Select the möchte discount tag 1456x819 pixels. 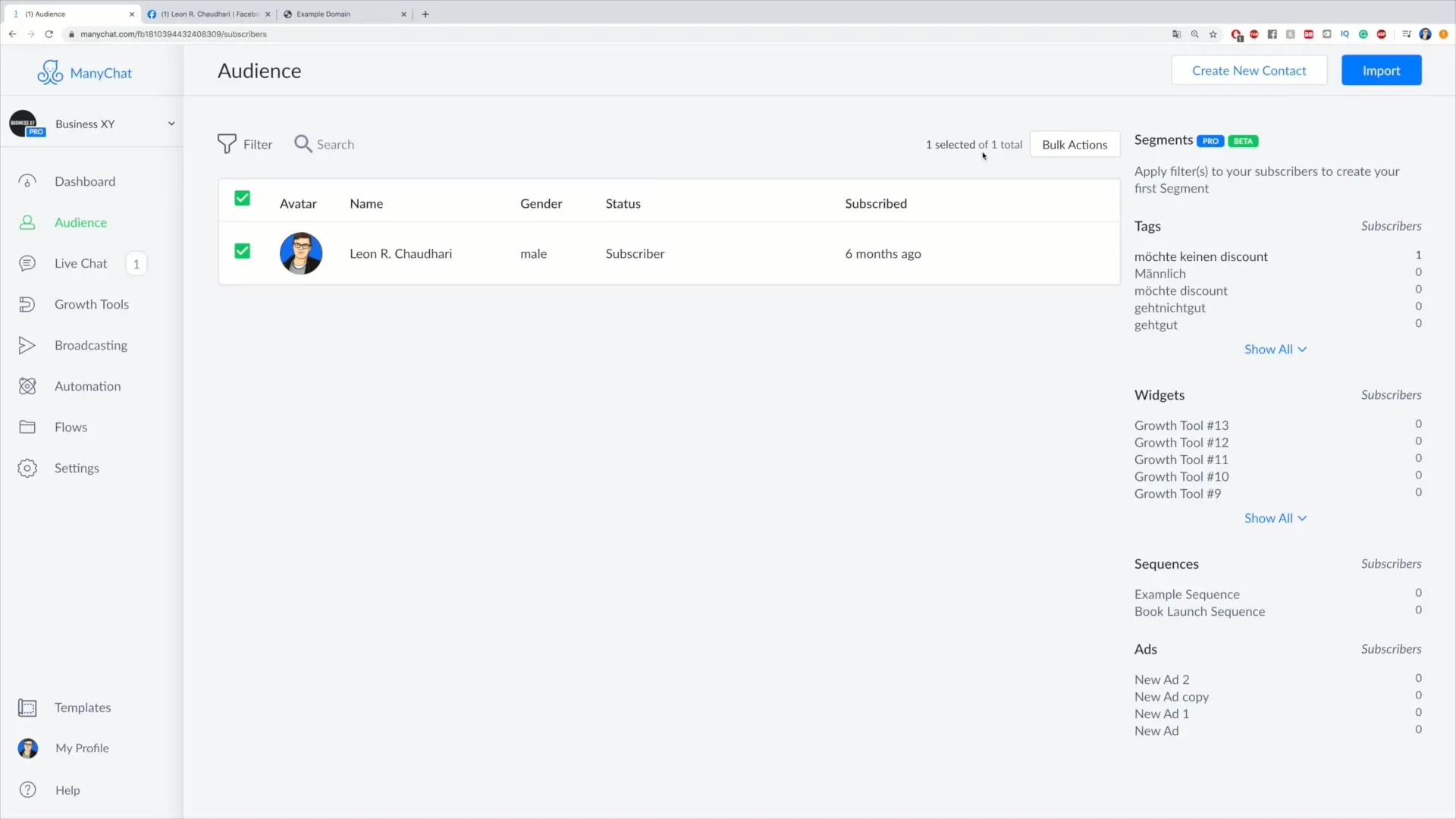click(1181, 290)
